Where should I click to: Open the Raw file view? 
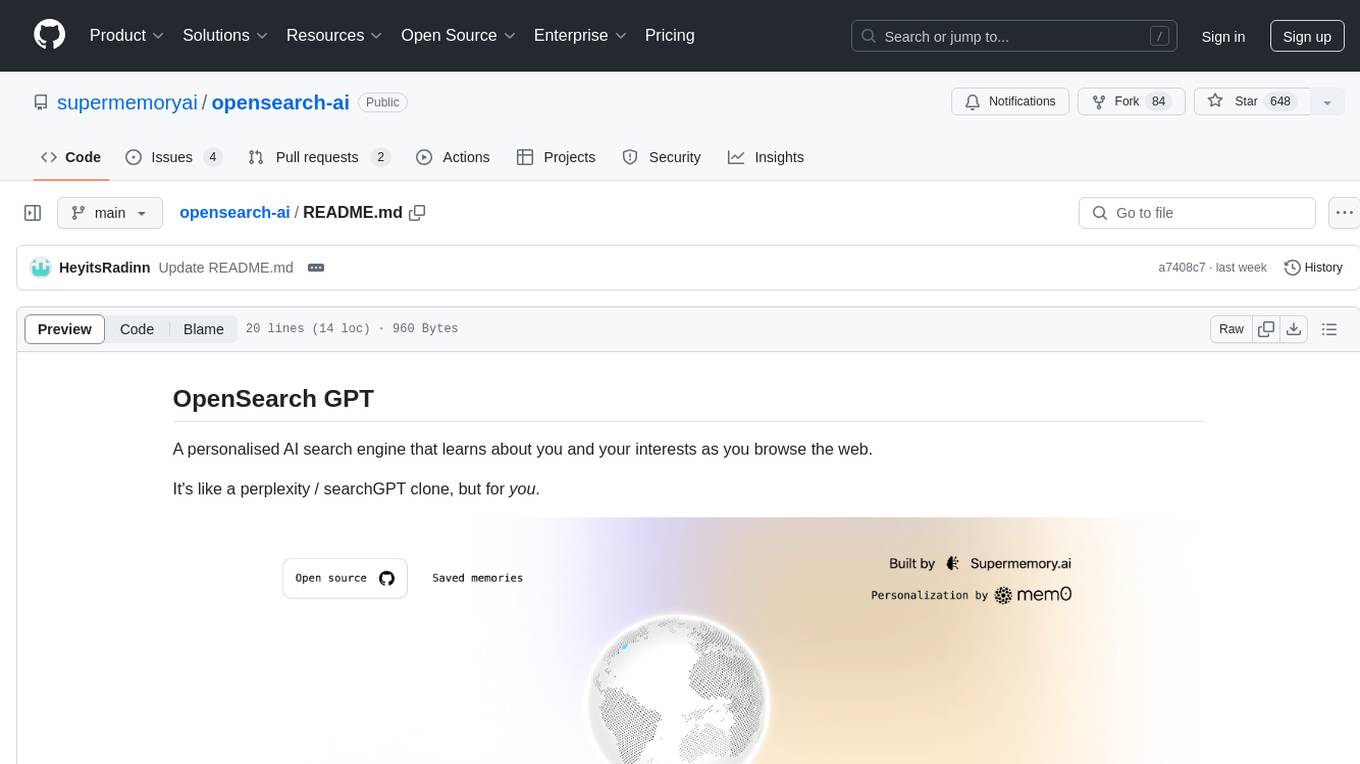click(x=1231, y=329)
